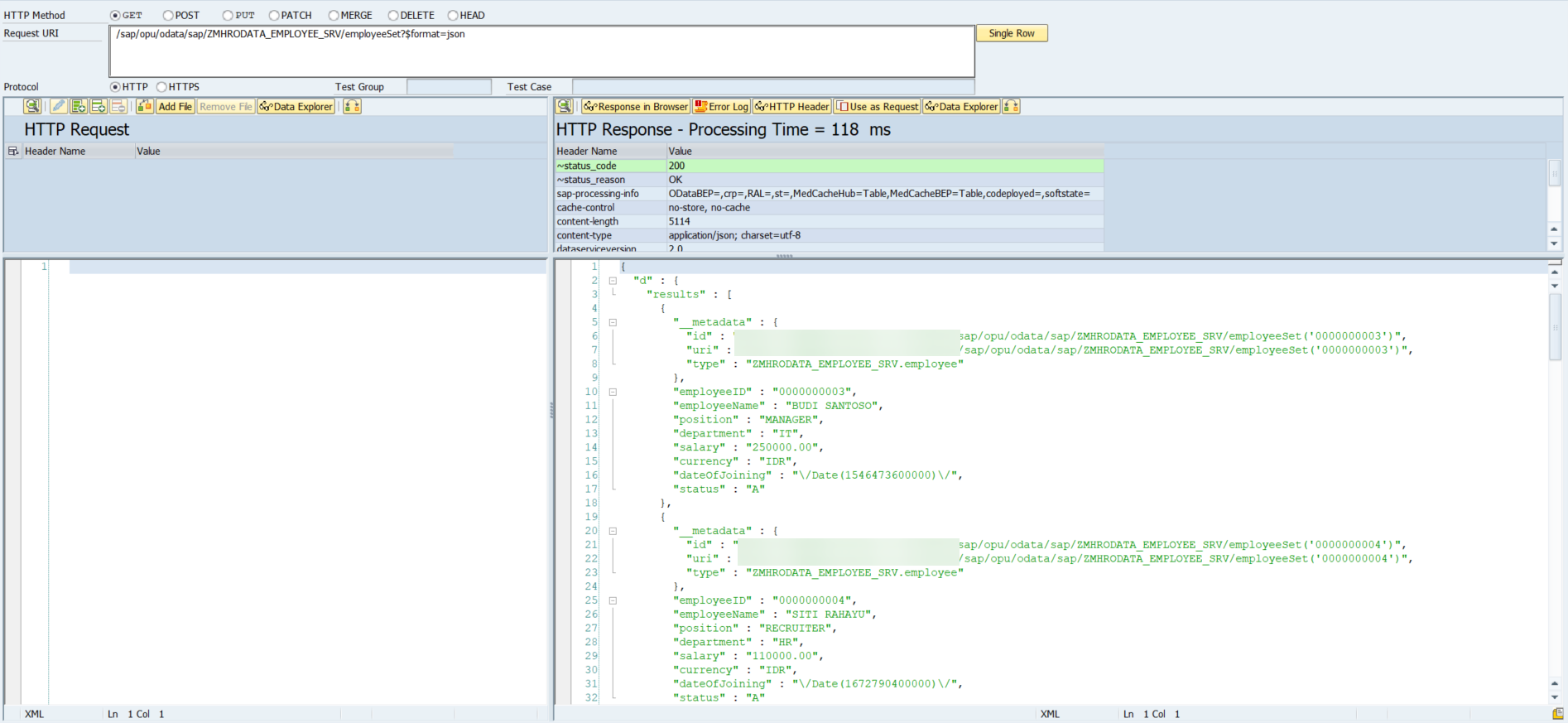This screenshot has width=1568, height=723.
Task: Click the pencil edit icon in request toolbar
Action: click(59, 107)
